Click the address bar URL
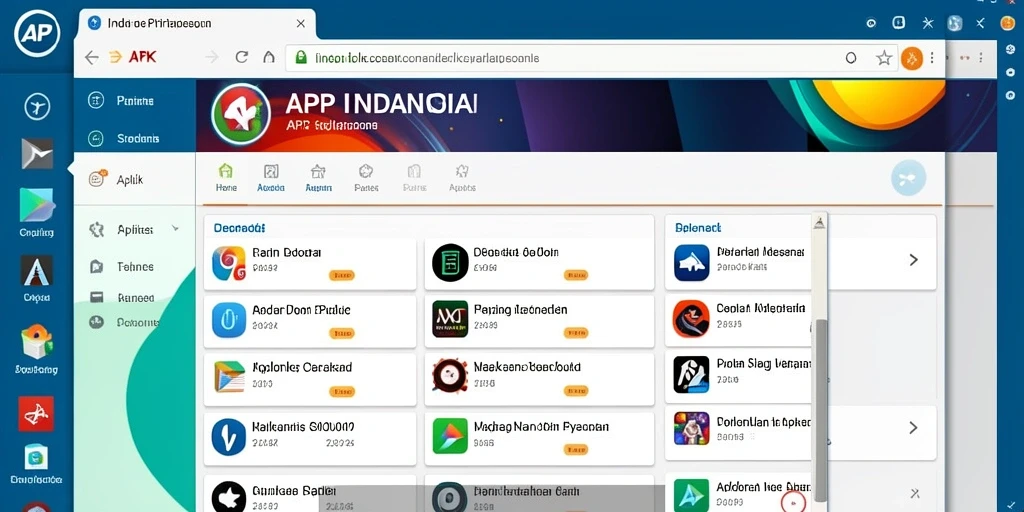Viewport: 1024px width, 512px height. [x=426, y=58]
